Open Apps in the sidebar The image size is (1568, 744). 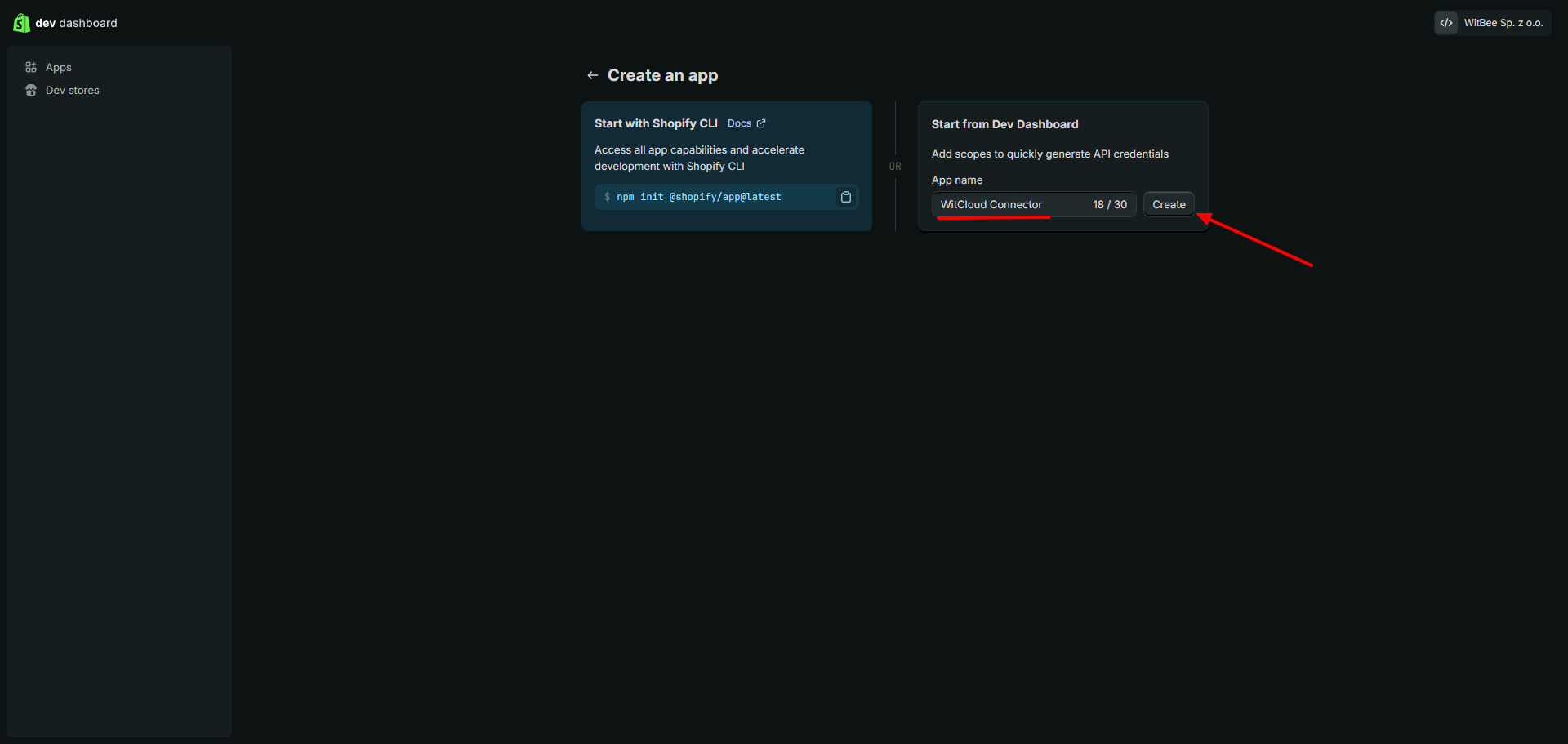118,67
